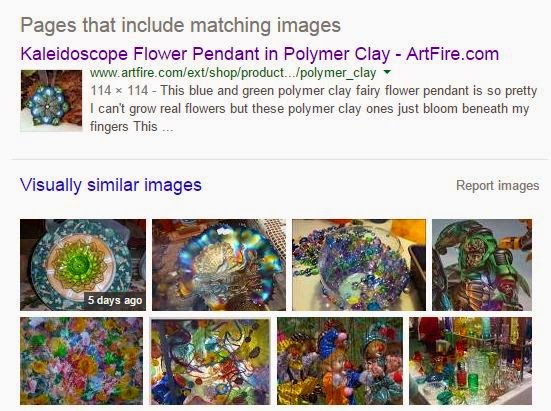Open the green glass plate image
This screenshot has width=551, height=411.
(83, 265)
